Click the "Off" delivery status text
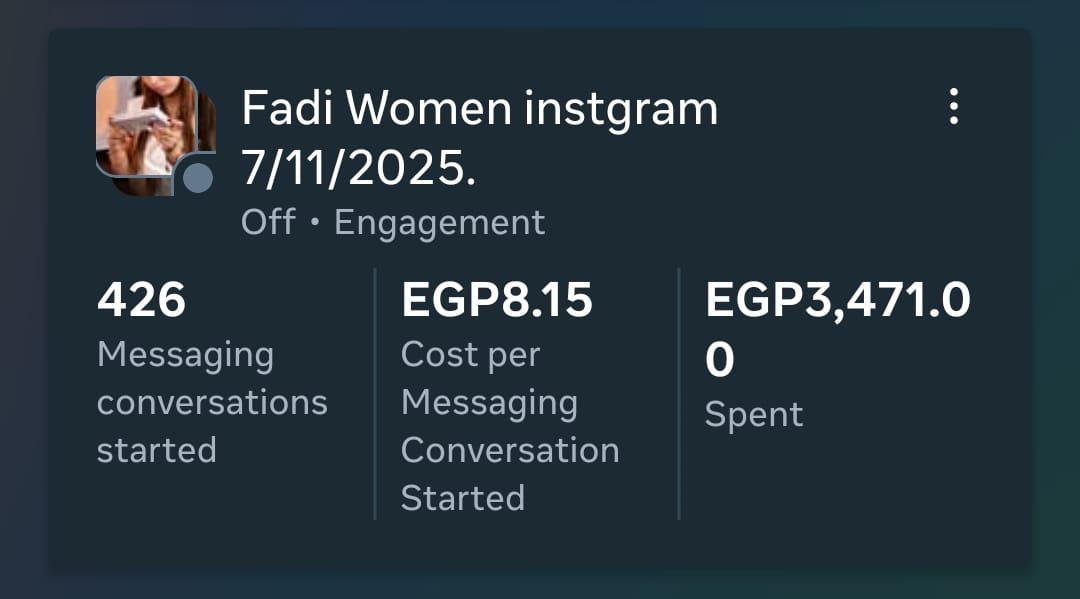The image size is (1080, 599). (x=268, y=222)
